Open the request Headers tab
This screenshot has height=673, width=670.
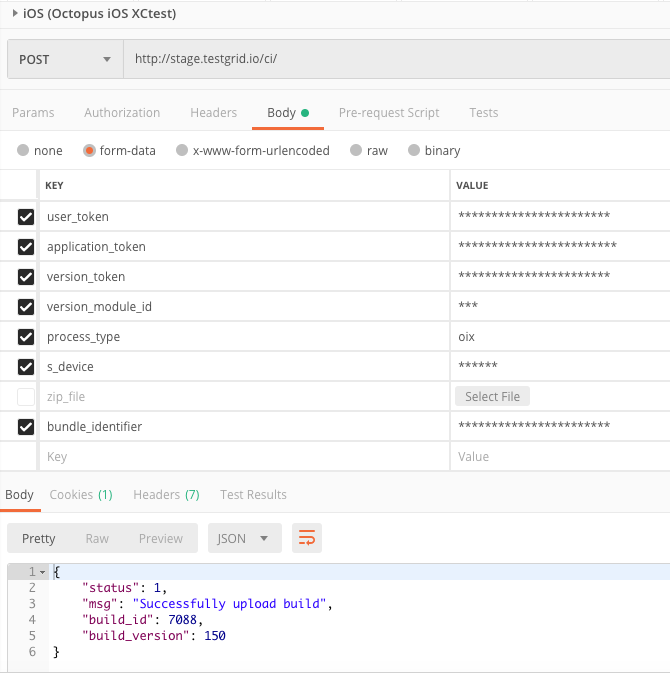[213, 113]
